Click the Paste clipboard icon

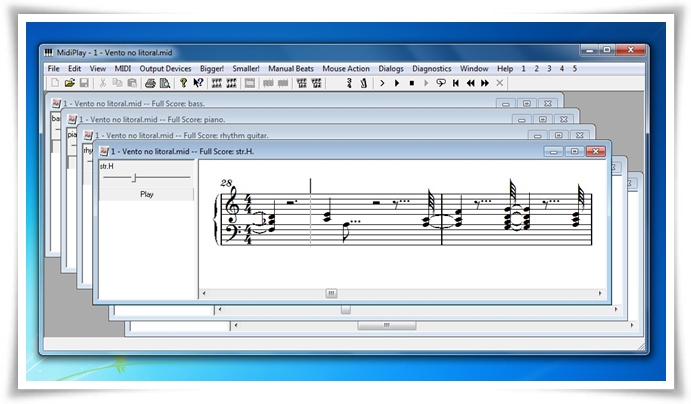132,83
